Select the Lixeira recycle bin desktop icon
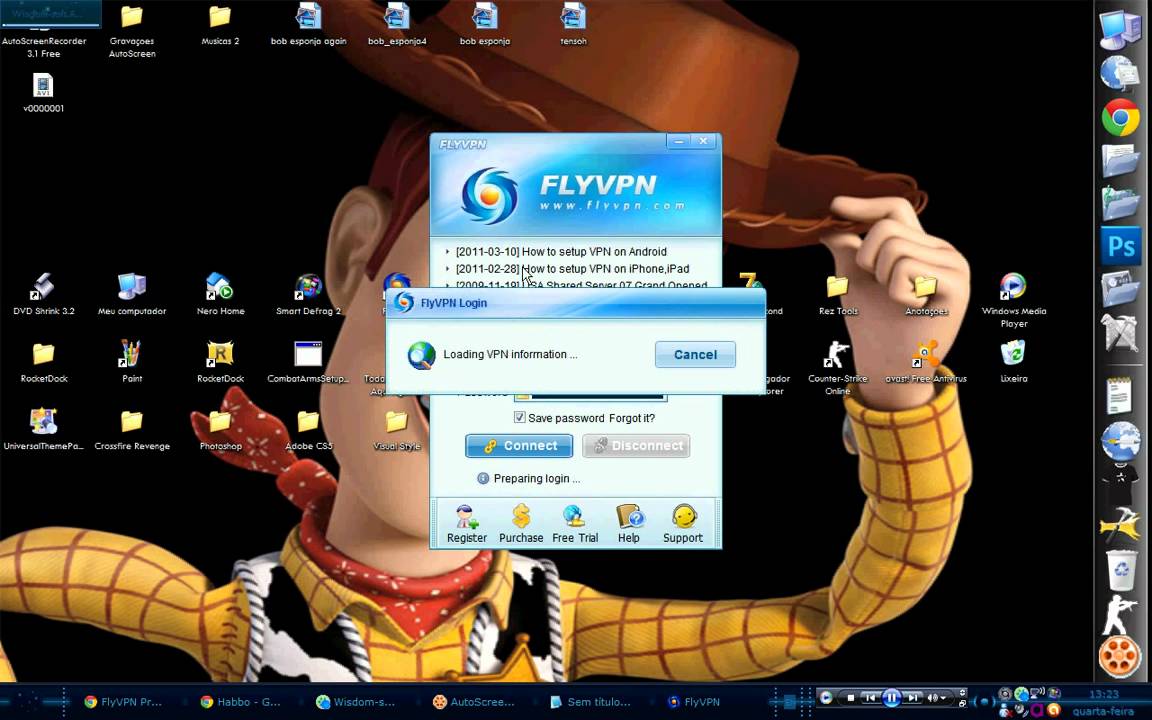 pyautogui.click(x=1014, y=361)
